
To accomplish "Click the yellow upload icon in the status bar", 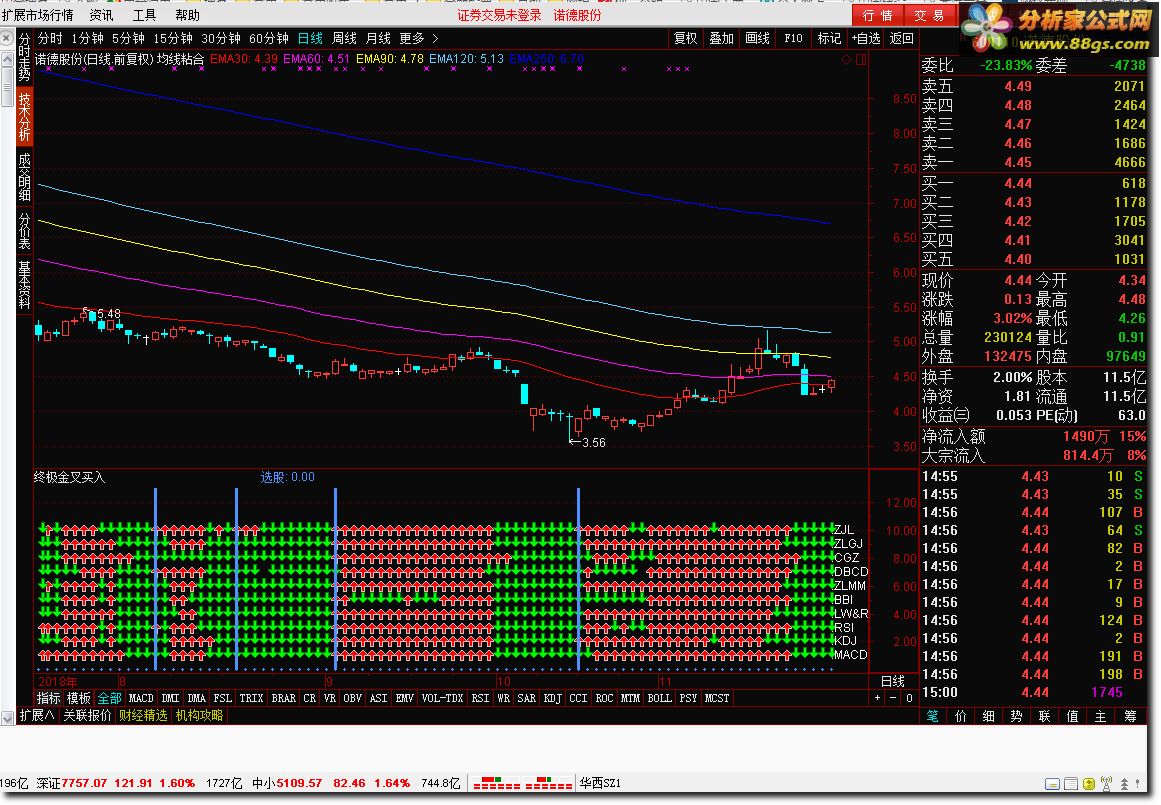I will tap(1088, 784).
